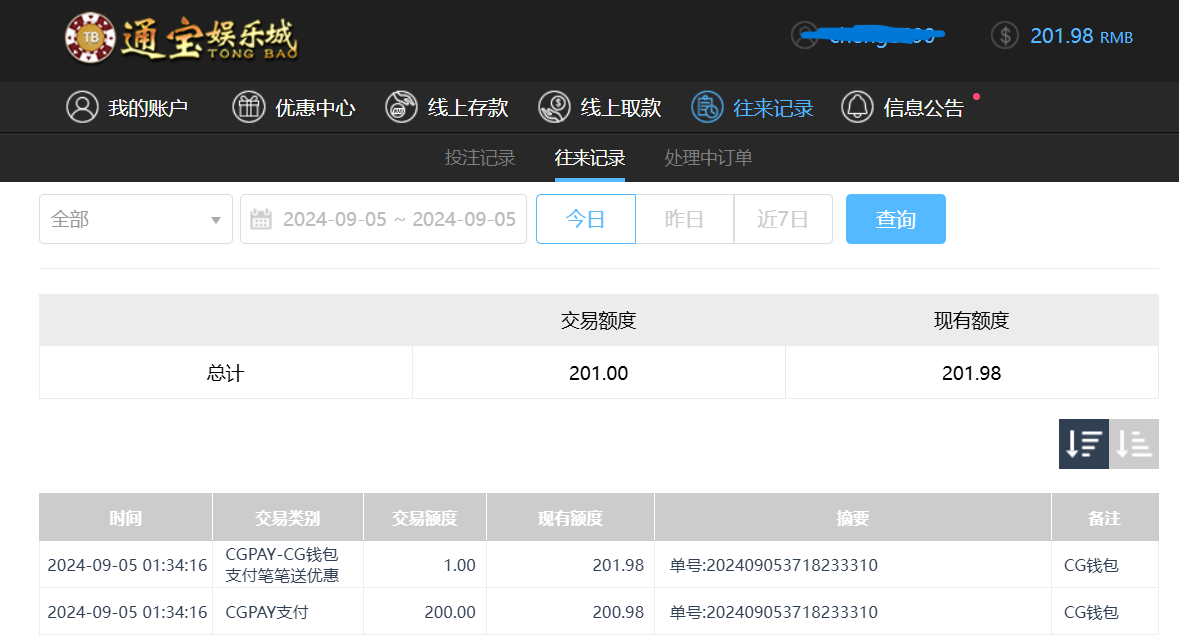Expand the date range picker field

click(x=383, y=218)
